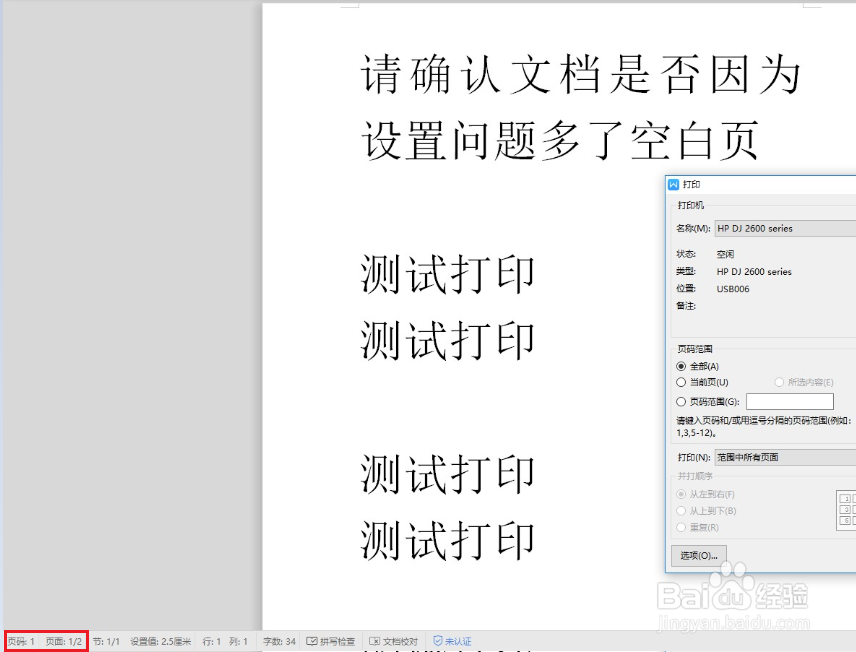The width and height of the screenshot is (856, 652).
Task: Click the WPS logo on print dialog titlebar
Action: coord(673,184)
